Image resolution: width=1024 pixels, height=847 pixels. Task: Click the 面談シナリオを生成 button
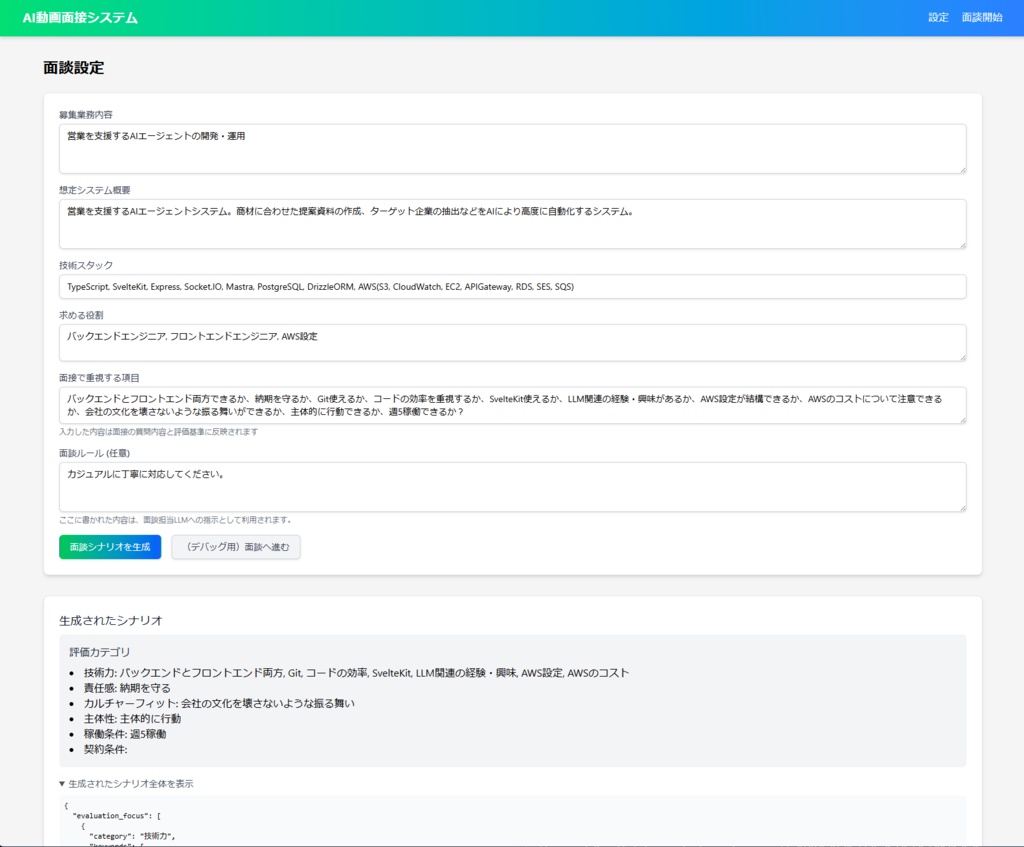pyautogui.click(x=110, y=547)
